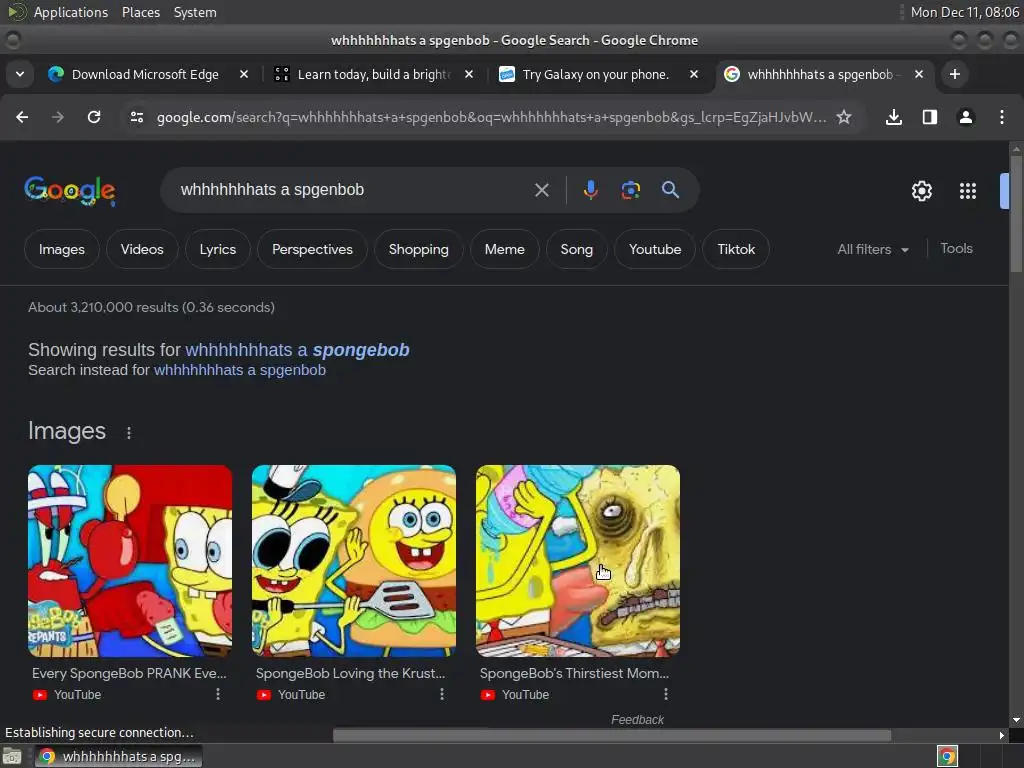
Task: Open the Chrome profile icon
Action: point(965,117)
